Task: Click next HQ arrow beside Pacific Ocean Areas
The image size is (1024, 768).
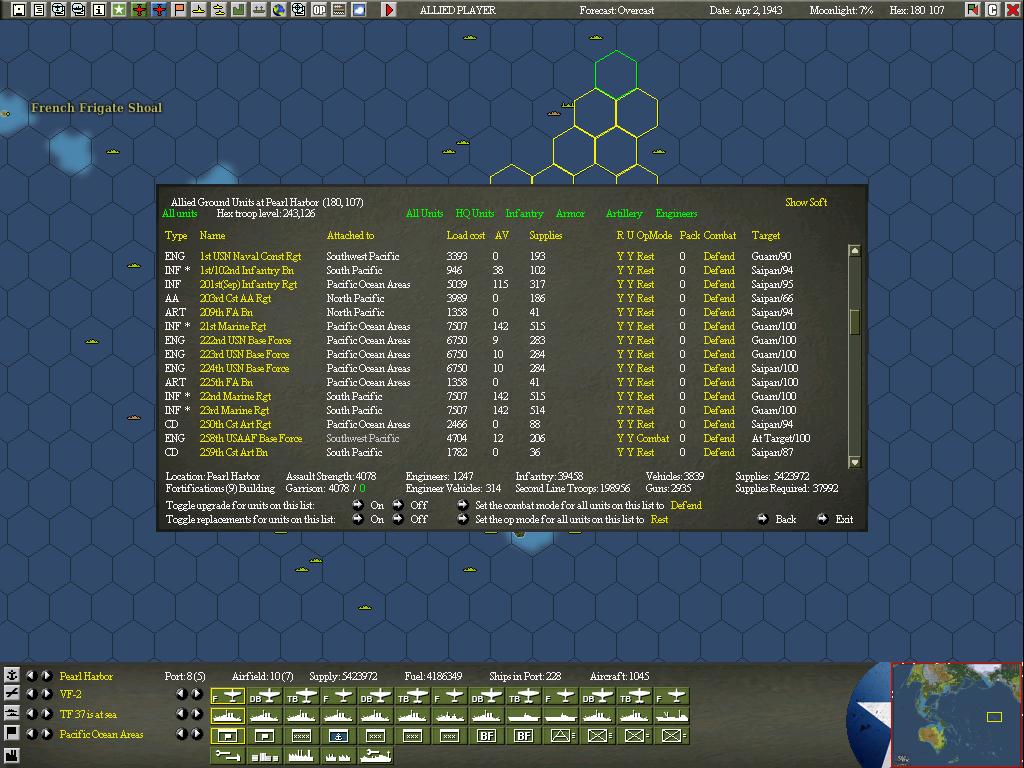Action: tap(46, 733)
